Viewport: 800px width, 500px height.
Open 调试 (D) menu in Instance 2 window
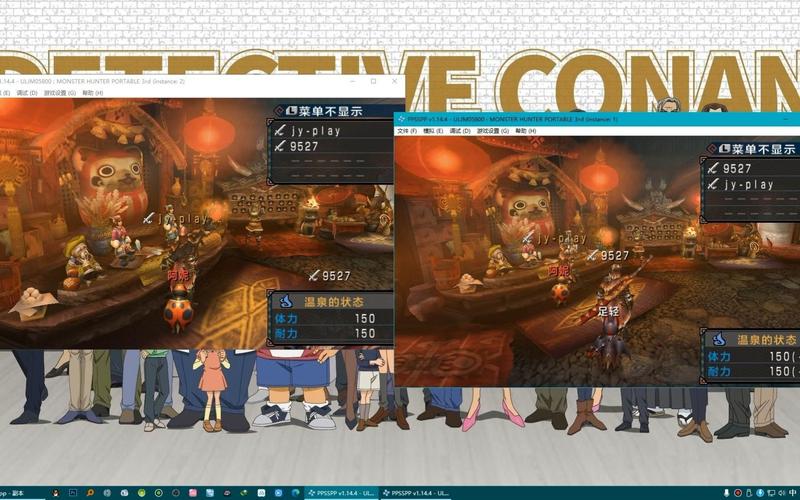pos(27,93)
